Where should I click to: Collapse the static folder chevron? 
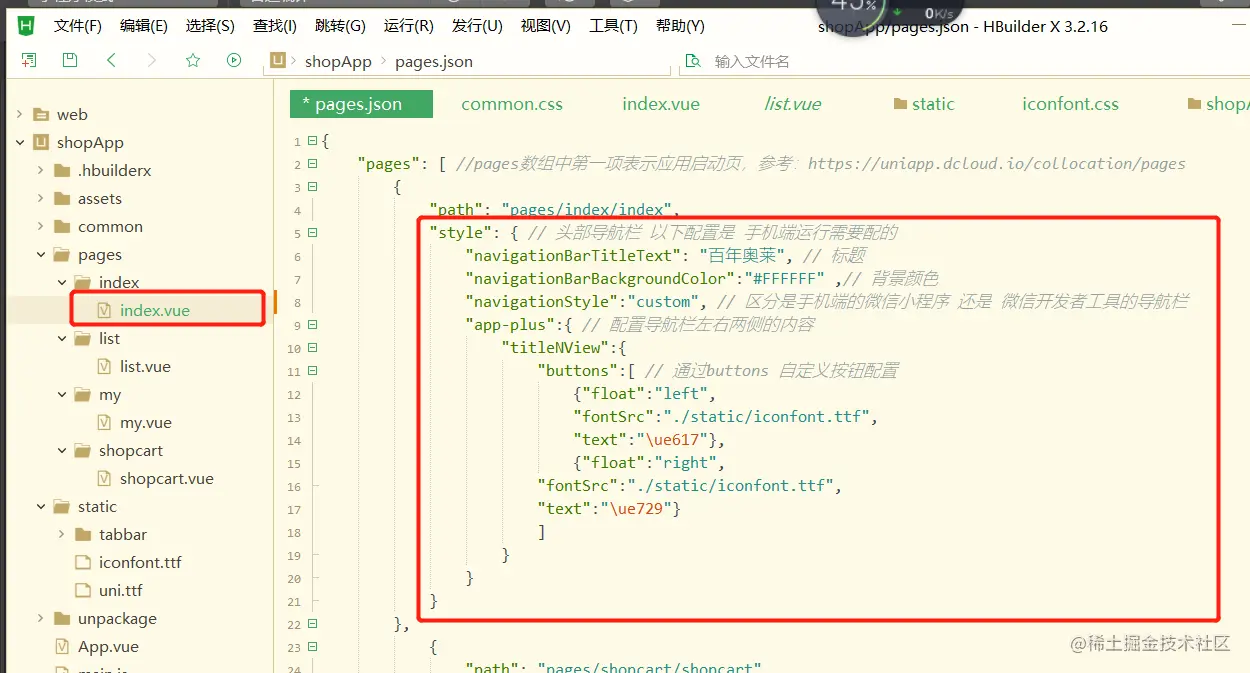[40, 506]
